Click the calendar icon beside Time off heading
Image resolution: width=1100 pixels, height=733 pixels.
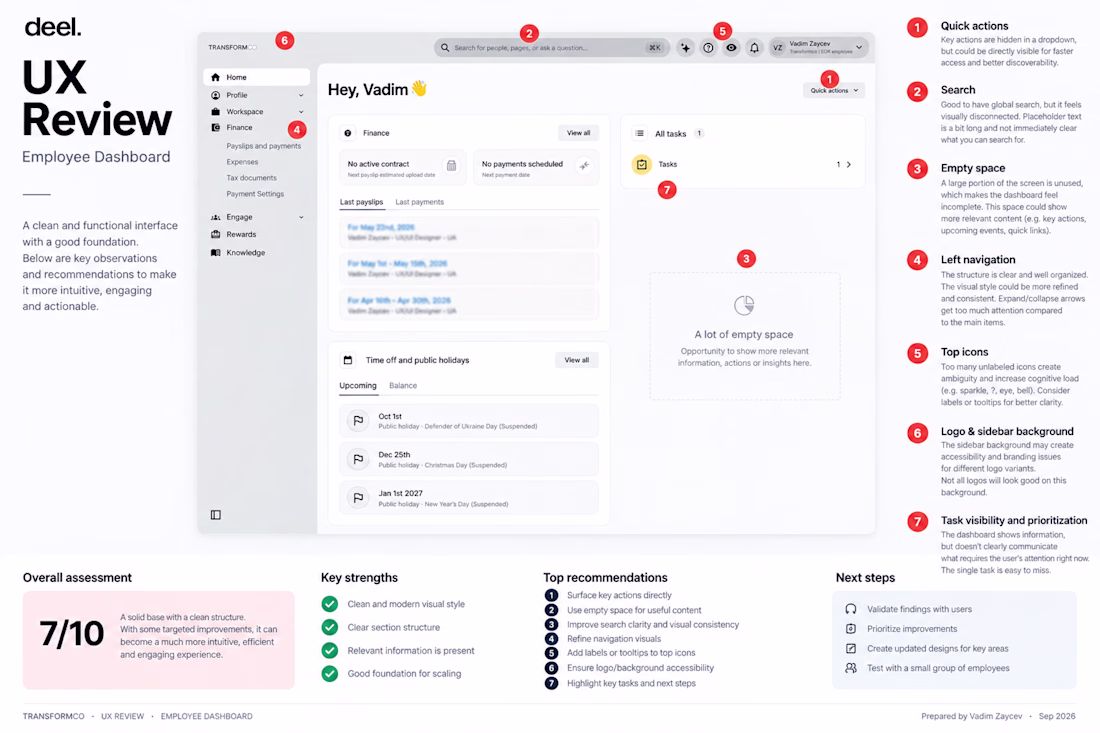(x=348, y=360)
